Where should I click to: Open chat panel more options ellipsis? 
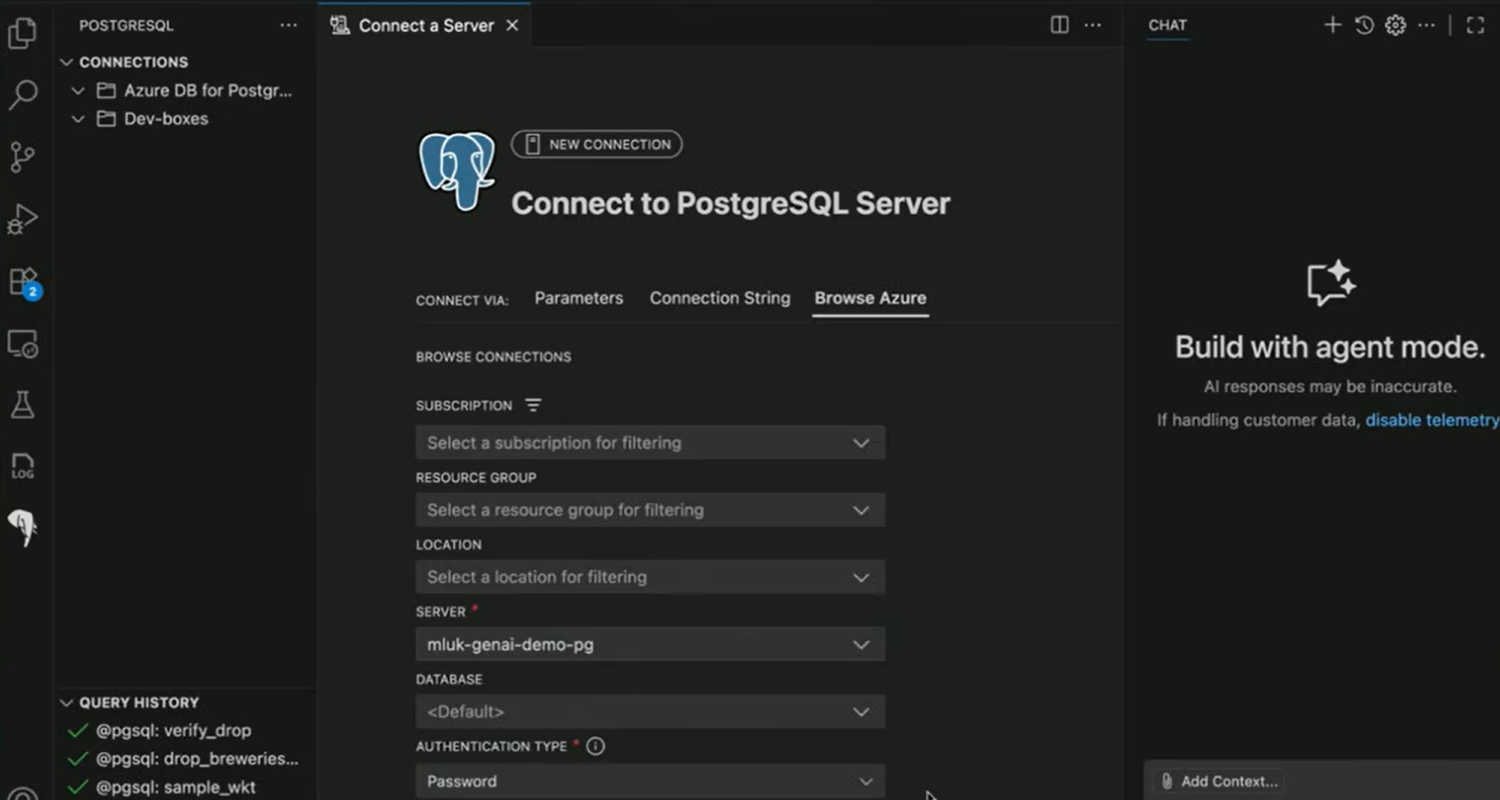tap(1427, 25)
